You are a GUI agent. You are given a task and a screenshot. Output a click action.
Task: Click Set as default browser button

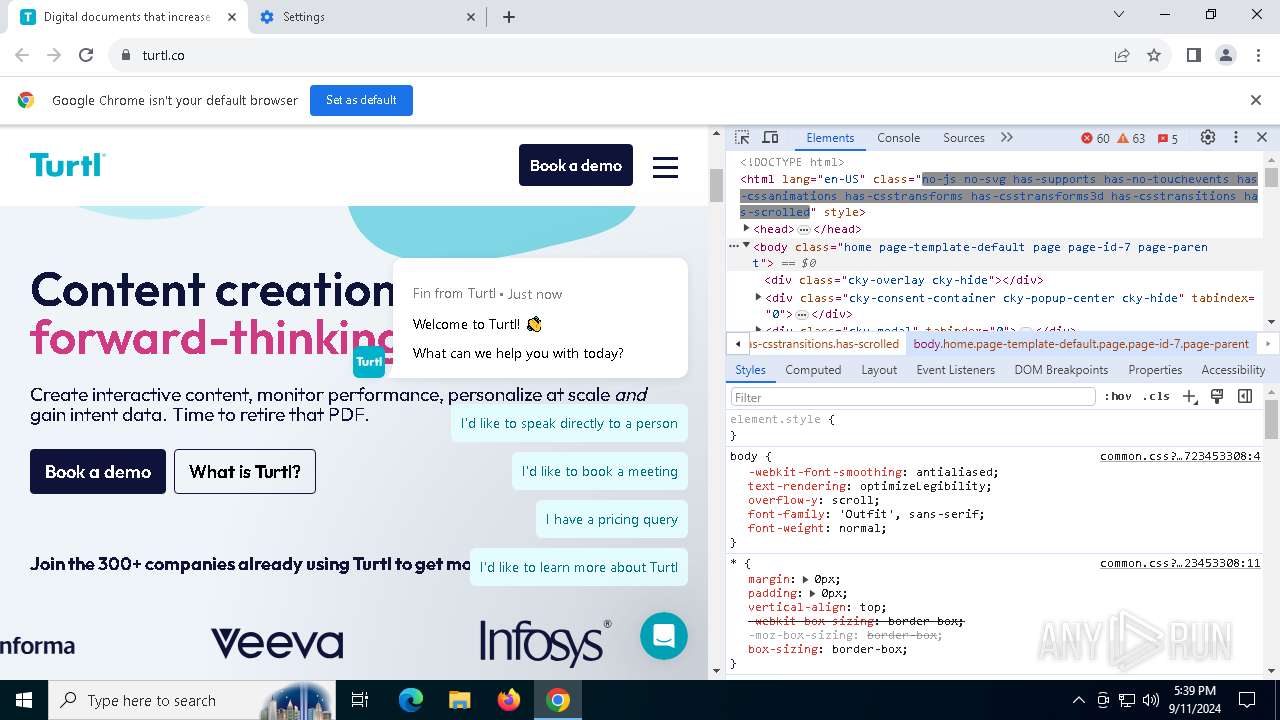pyautogui.click(x=361, y=100)
